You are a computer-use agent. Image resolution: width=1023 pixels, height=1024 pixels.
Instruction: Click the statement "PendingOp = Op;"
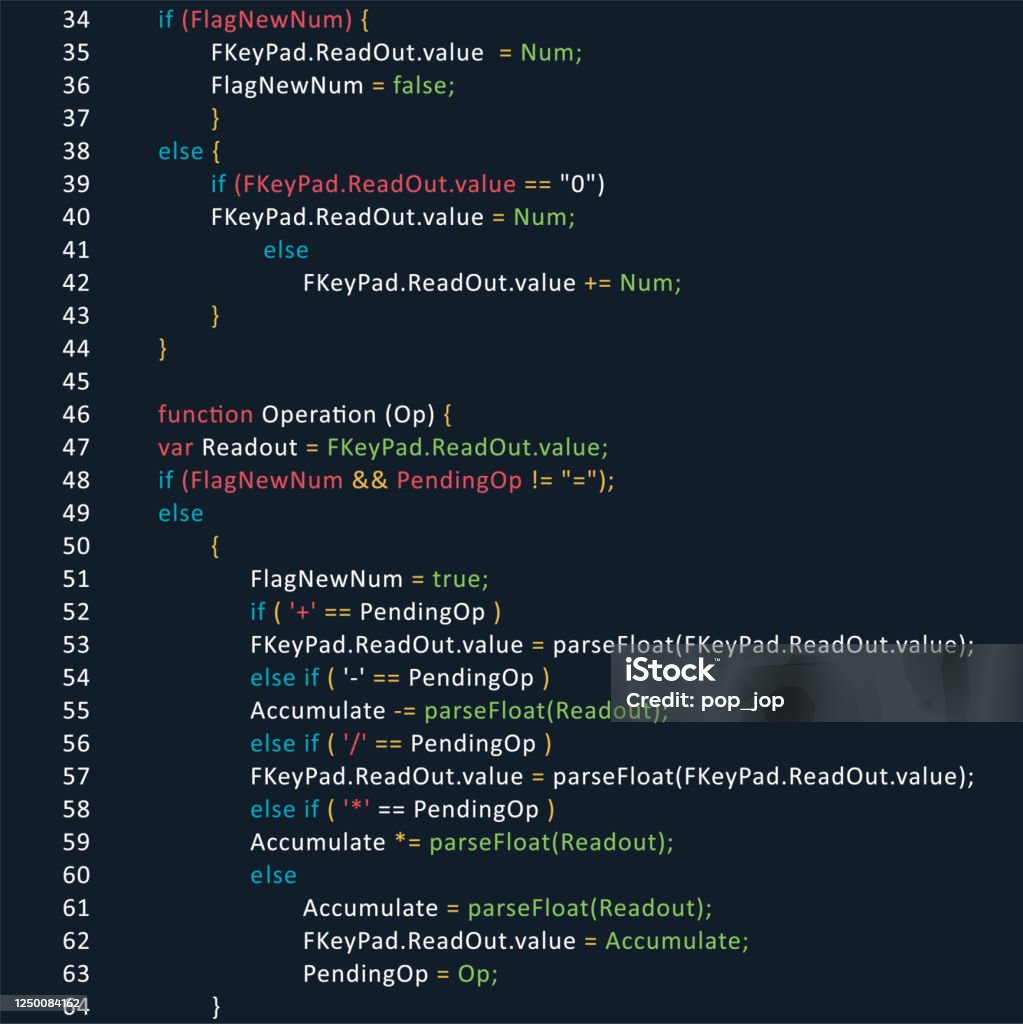(400, 974)
